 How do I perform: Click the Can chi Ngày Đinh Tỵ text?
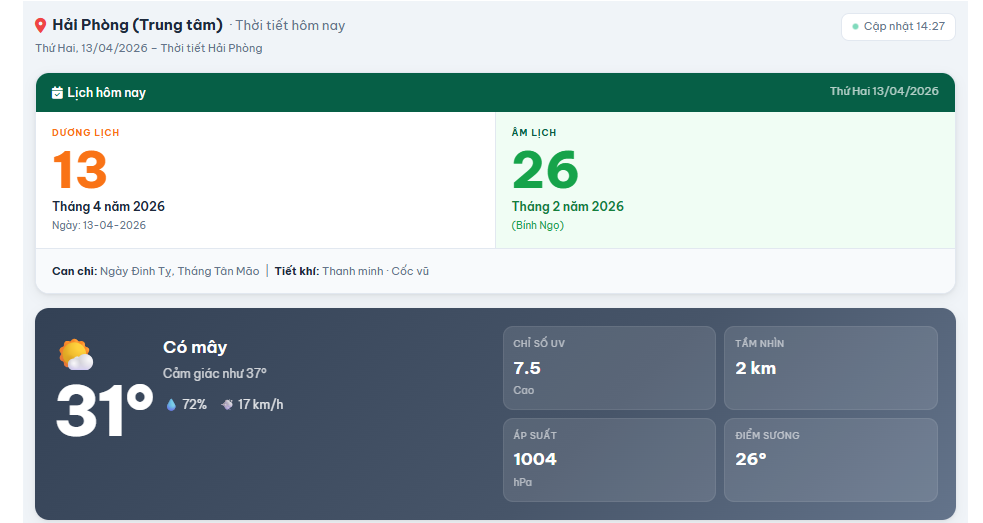(155, 271)
